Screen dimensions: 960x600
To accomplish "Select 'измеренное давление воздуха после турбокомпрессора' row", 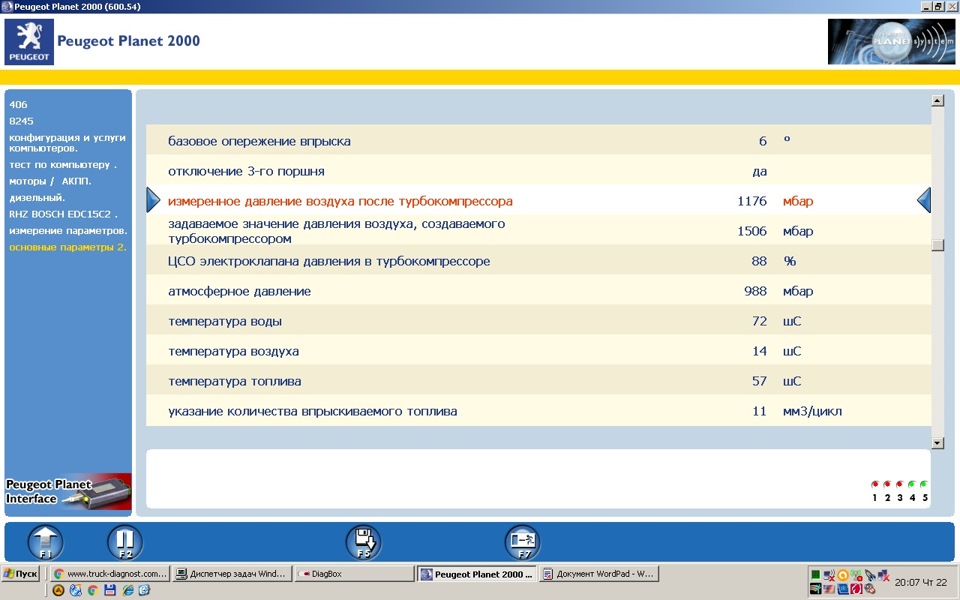I will tap(539, 201).
